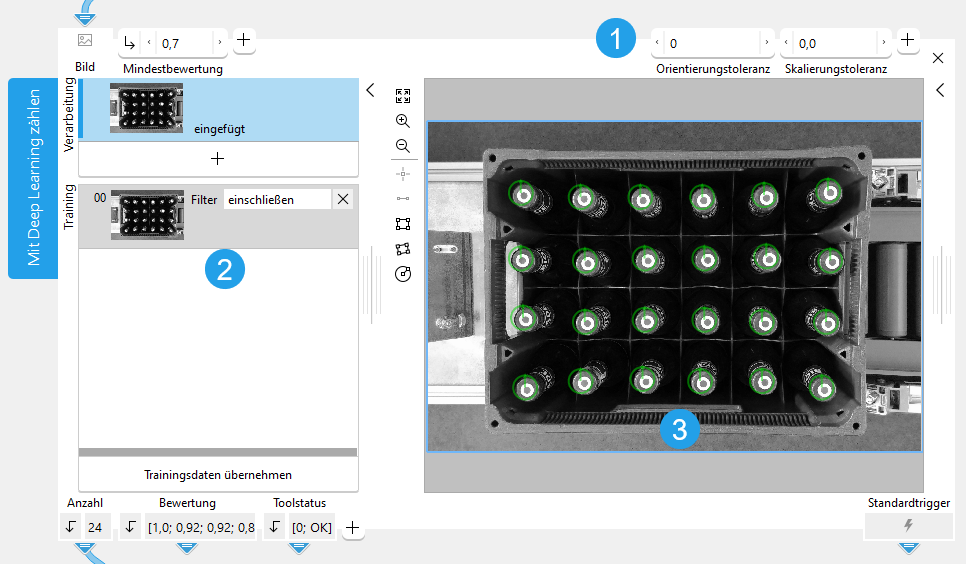Viewport: 966px width, 564px height.
Task: Switch to the Training section tab
Action: pos(69,208)
